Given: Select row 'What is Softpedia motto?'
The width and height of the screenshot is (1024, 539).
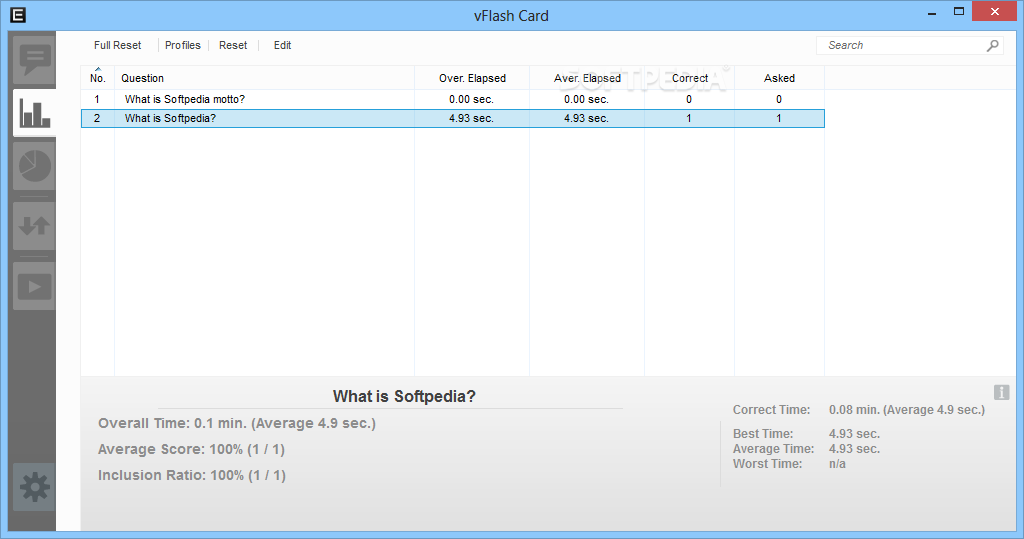Looking at the screenshot, I should click(x=453, y=99).
